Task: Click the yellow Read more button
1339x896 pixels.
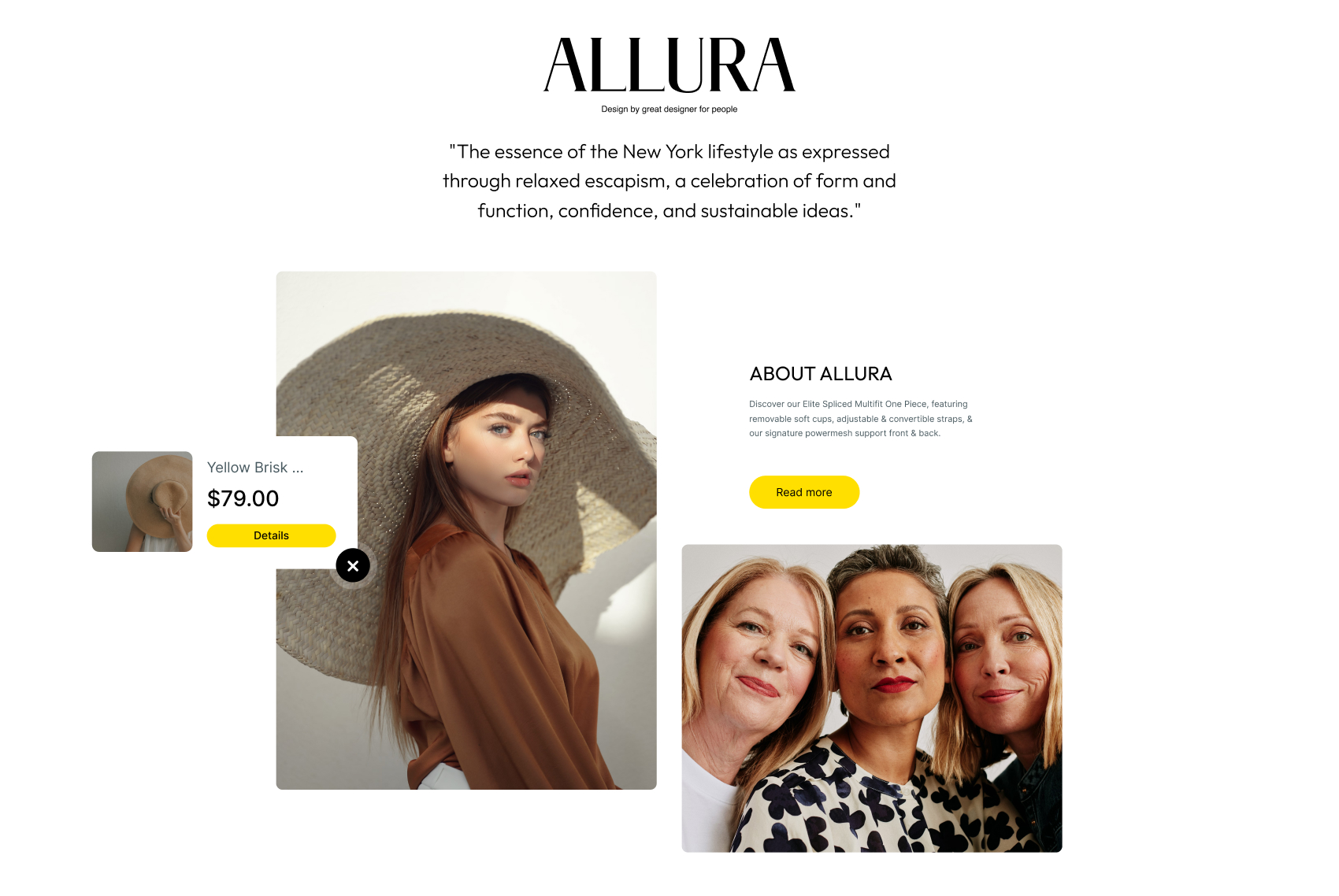Action: (x=804, y=492)
